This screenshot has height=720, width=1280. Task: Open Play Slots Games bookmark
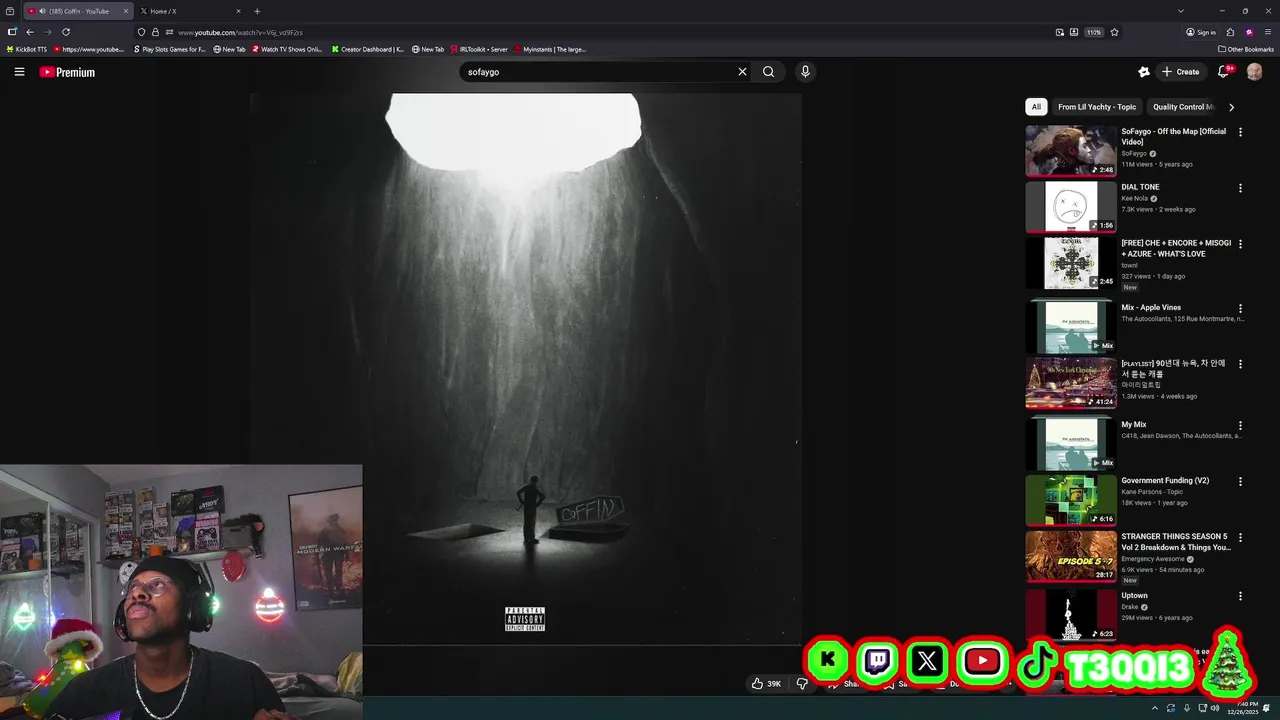(170, 49)
